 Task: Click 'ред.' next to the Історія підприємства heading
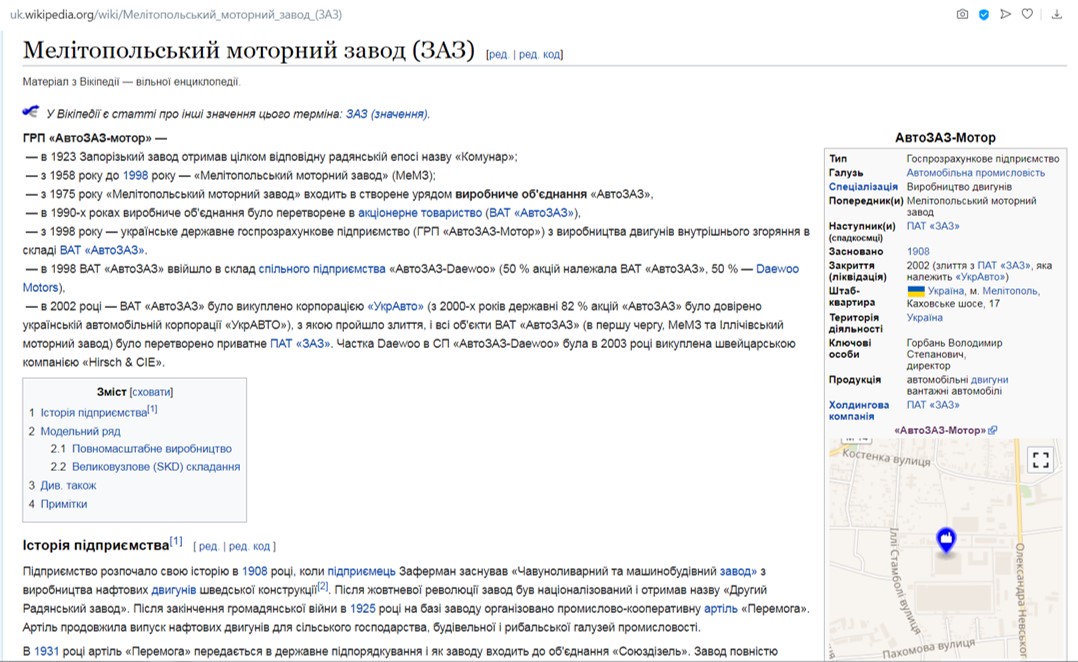208,547
